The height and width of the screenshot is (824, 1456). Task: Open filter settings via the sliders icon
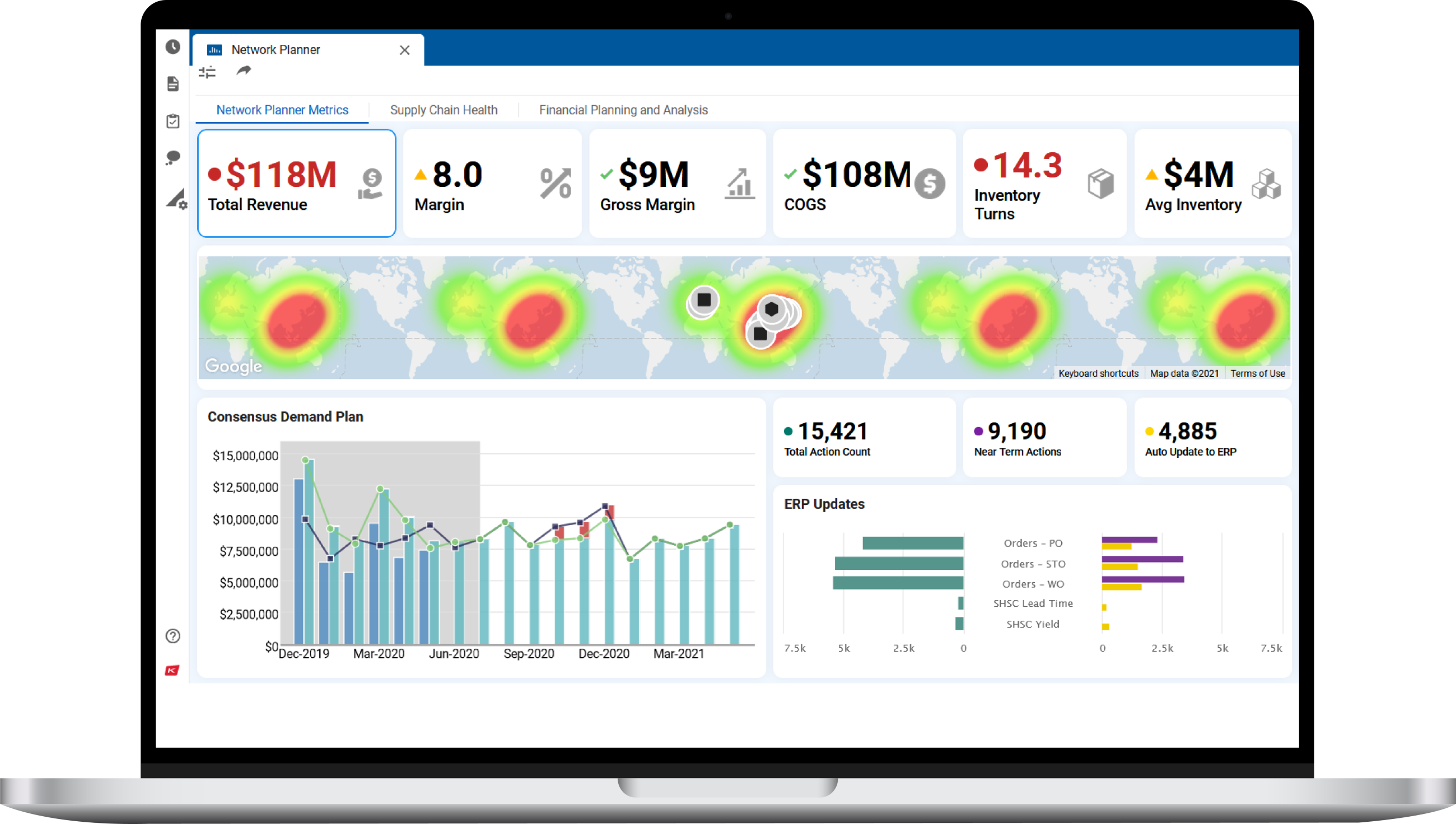(207, 71)
